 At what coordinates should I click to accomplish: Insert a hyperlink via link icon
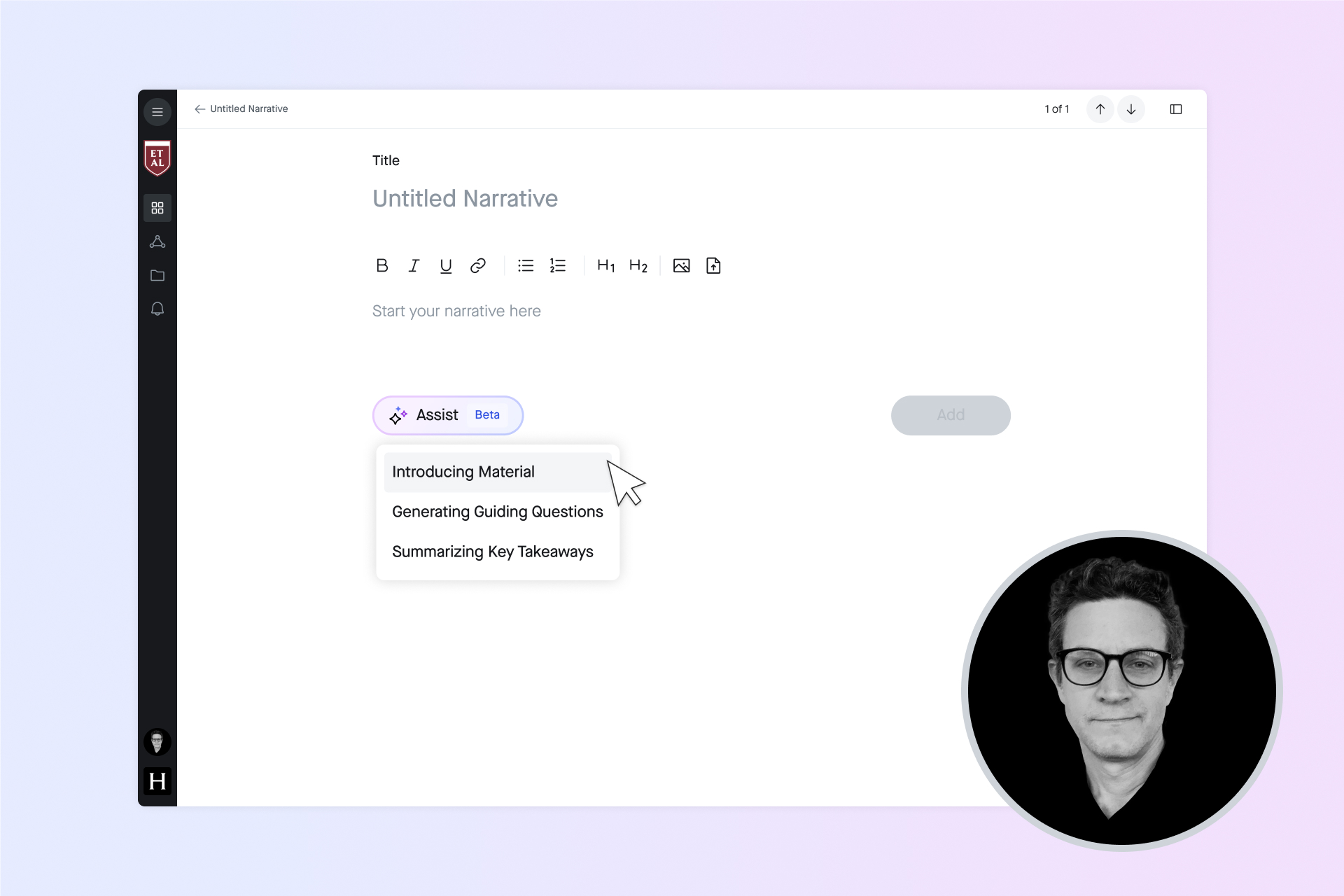pos(478,266)
